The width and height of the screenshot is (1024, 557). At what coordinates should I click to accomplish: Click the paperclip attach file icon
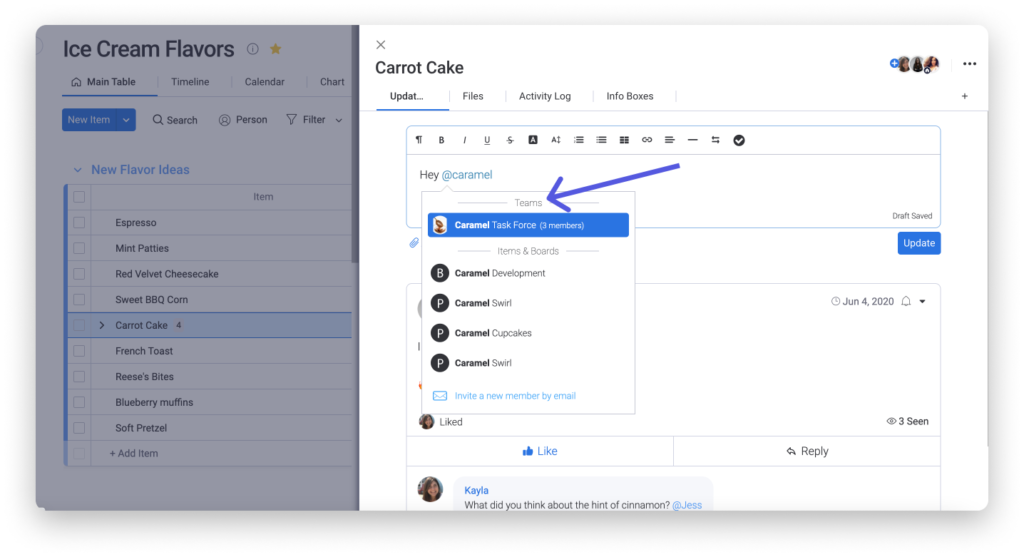(413, 243)
